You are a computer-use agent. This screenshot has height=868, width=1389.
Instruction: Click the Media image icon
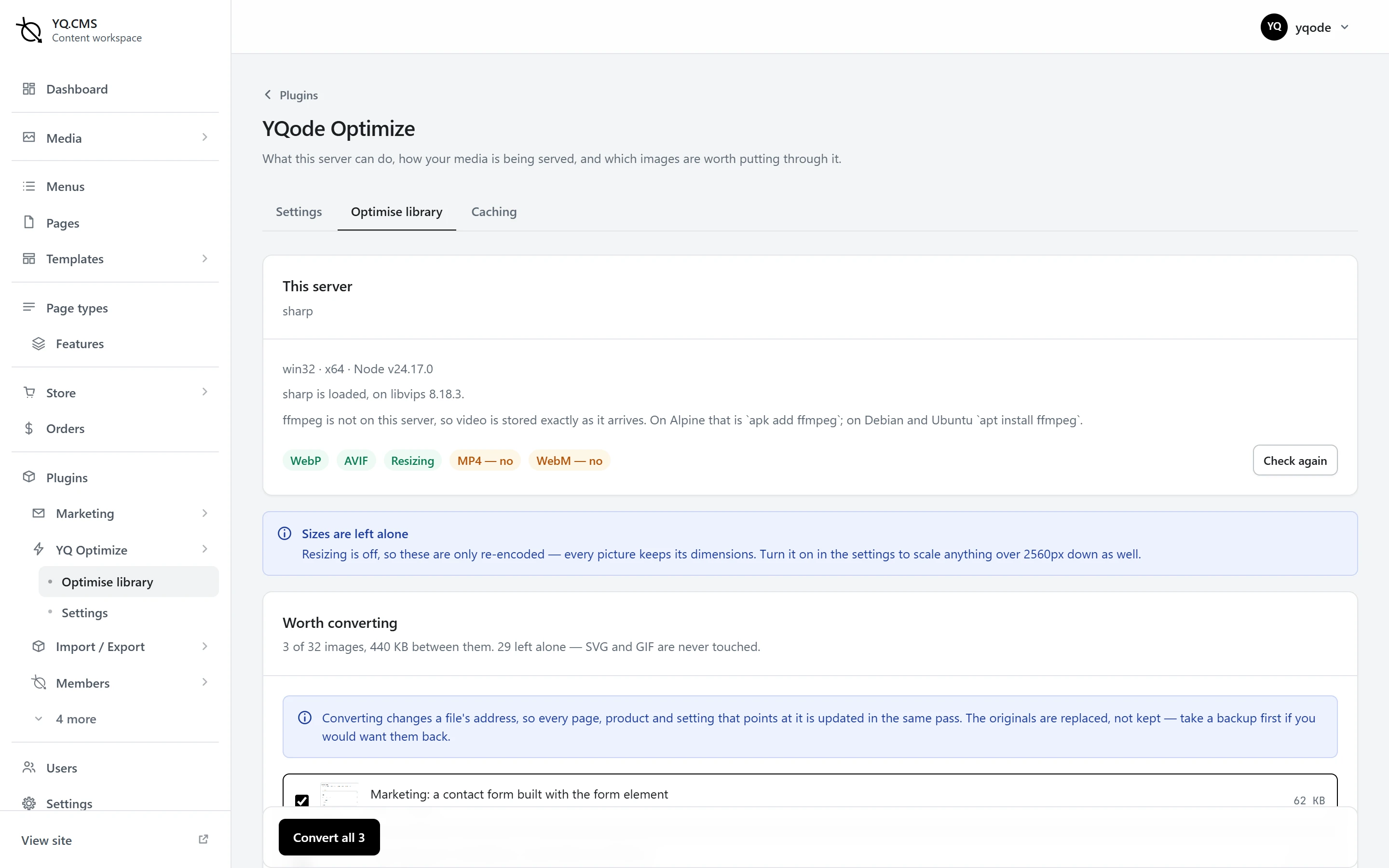tap(29, 138)
